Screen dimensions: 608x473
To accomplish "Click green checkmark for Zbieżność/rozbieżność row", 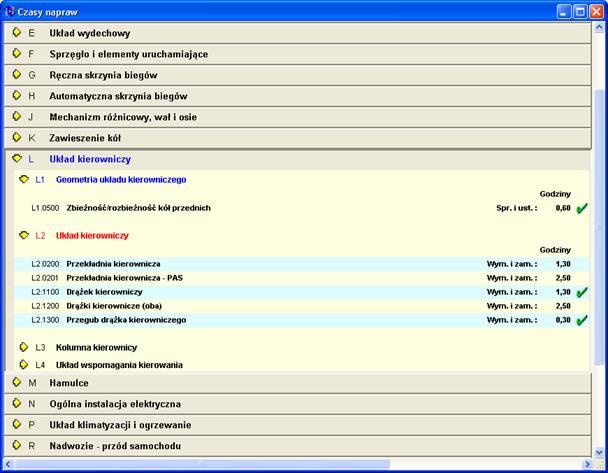I will pos(582,208).
